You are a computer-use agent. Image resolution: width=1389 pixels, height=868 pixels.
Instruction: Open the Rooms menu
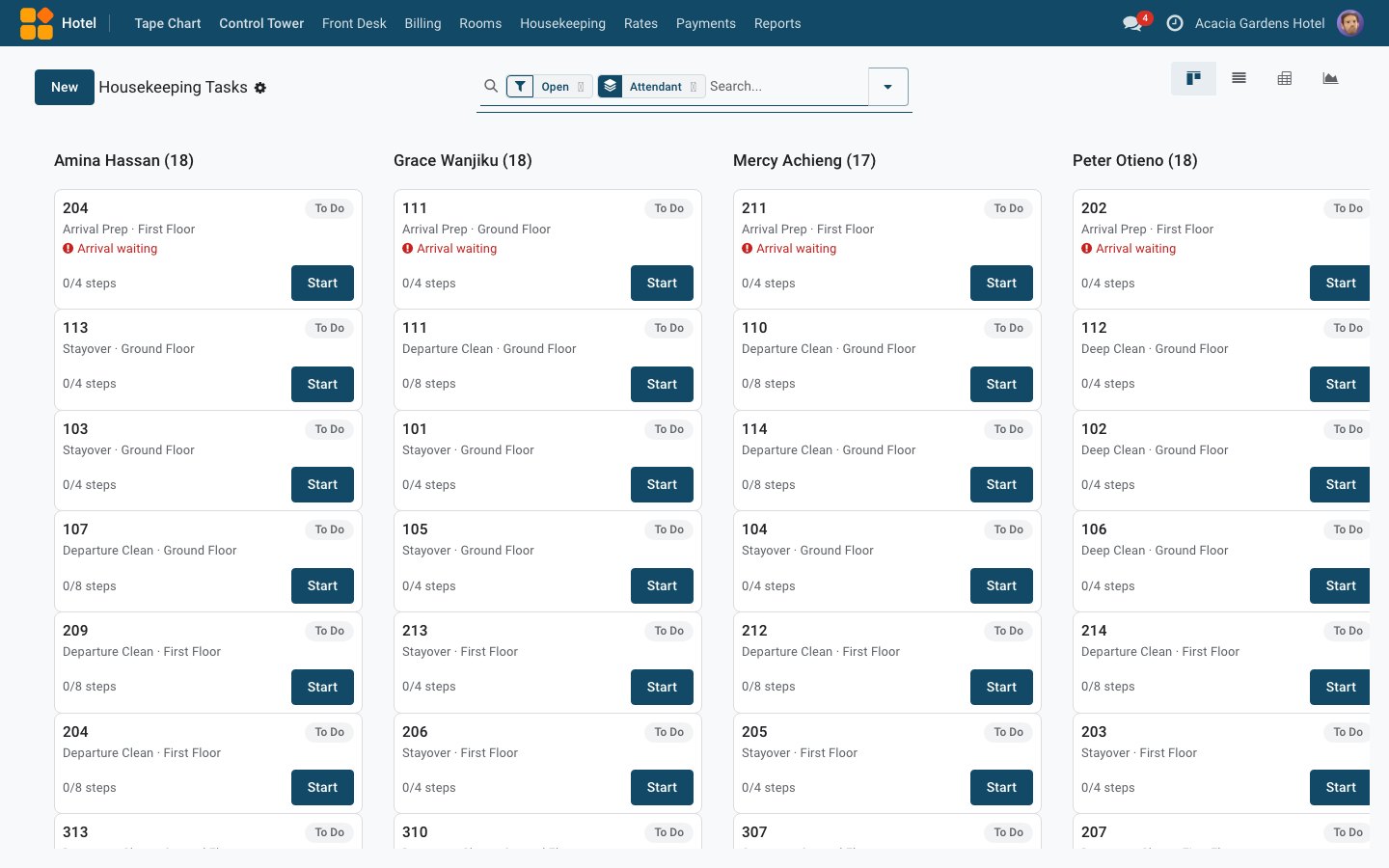coord(480,23)
